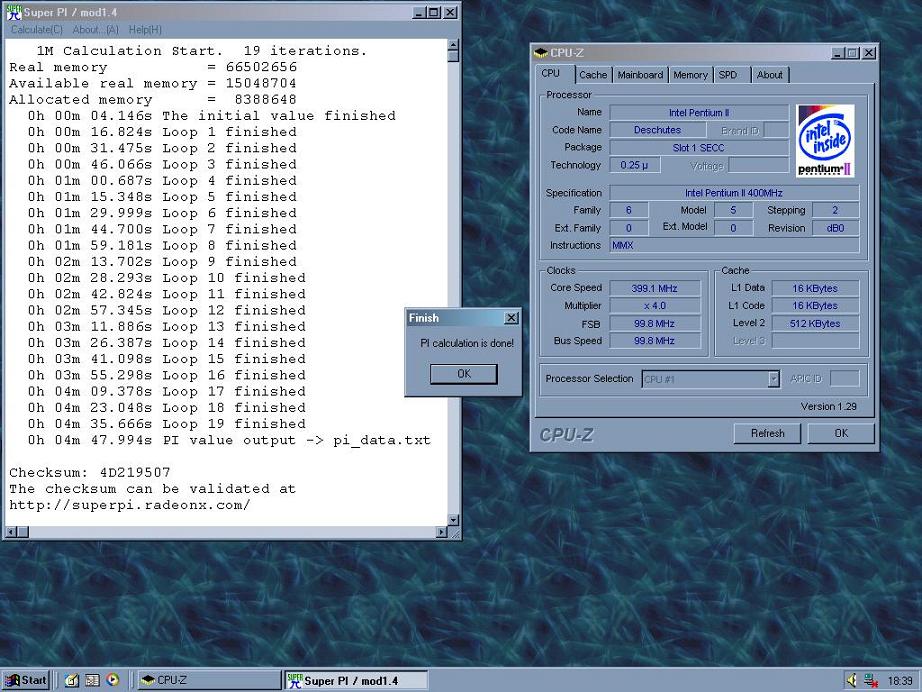
Task: Click the Instructions field showing MMX
Action: (x=734, y=245)
